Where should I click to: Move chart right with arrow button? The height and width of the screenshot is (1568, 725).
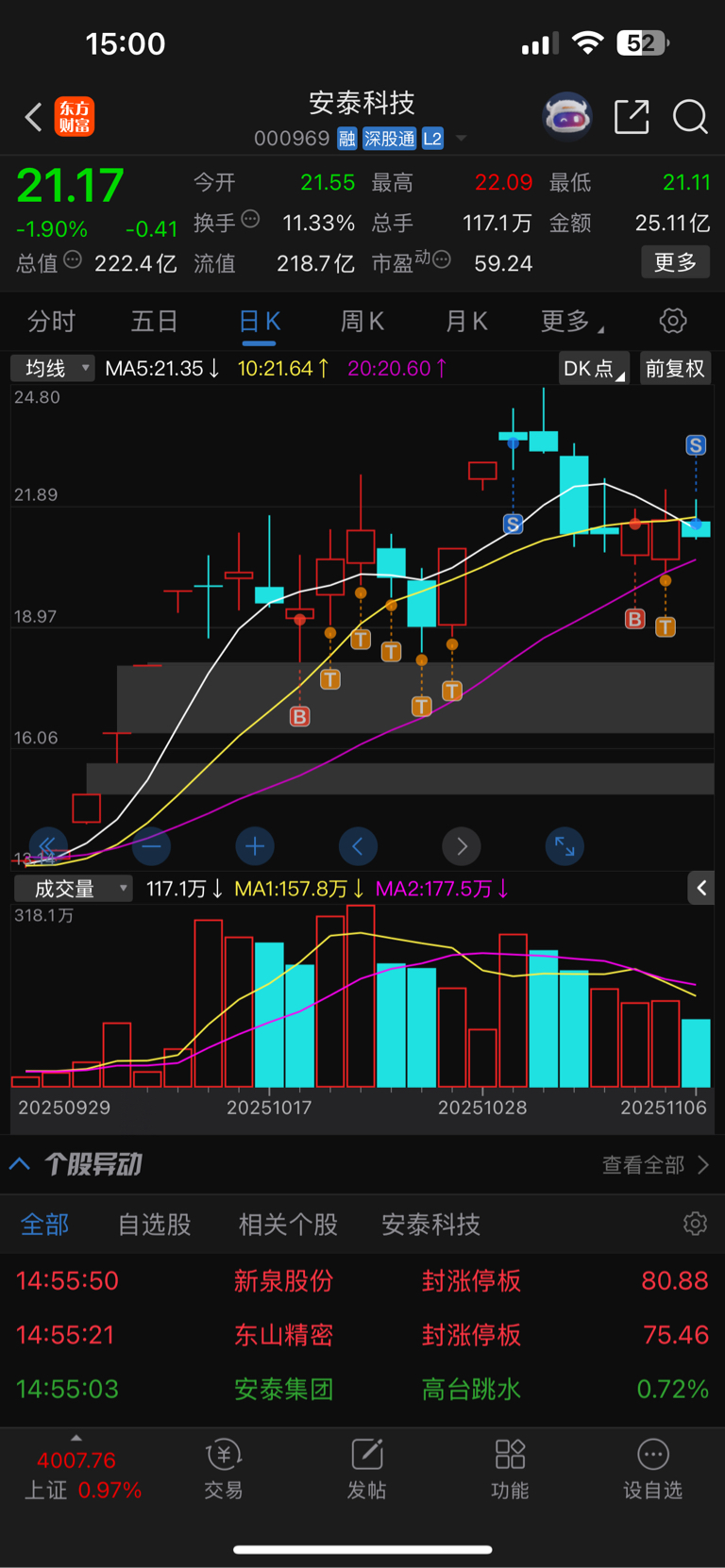point(462,846)
